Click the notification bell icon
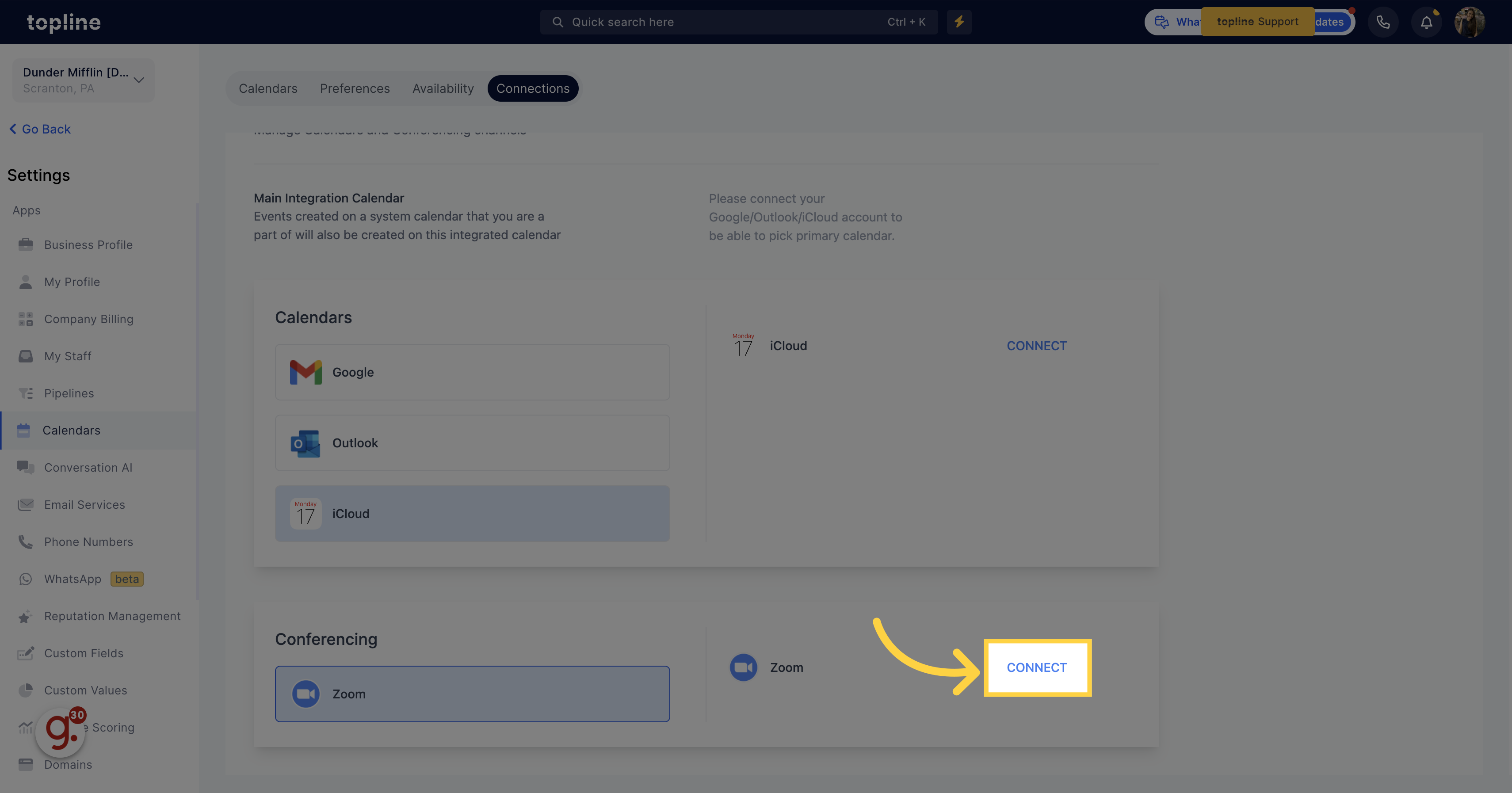 (x=1425, y=22)
